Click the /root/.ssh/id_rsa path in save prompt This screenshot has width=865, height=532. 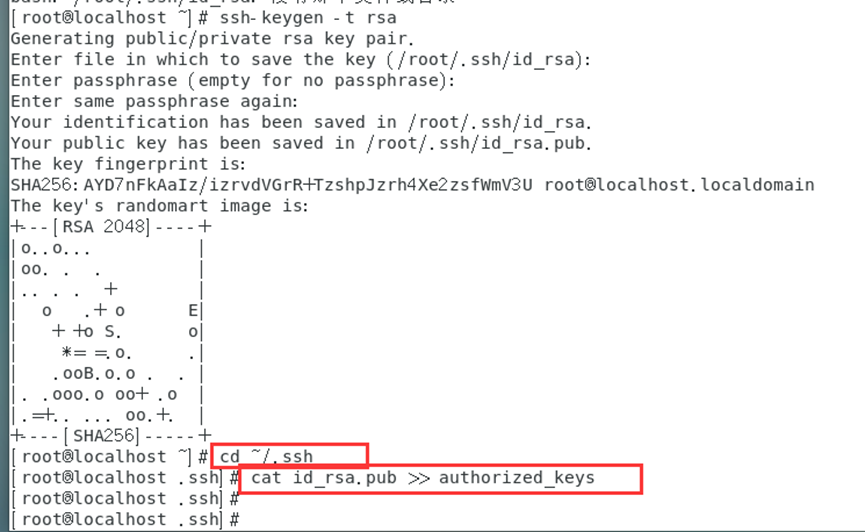[x=485, y=59]
